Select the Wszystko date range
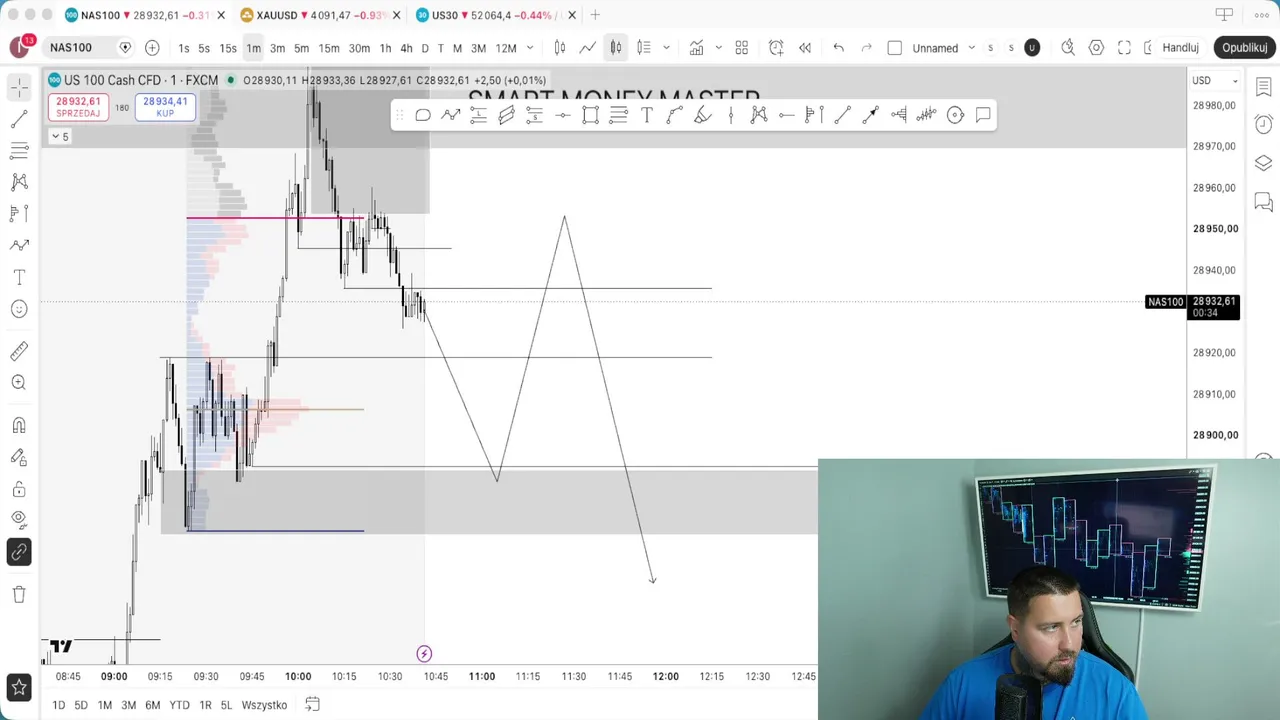Image resolution: width=1280 pixels, height=720 pixels. pos(264,705)
